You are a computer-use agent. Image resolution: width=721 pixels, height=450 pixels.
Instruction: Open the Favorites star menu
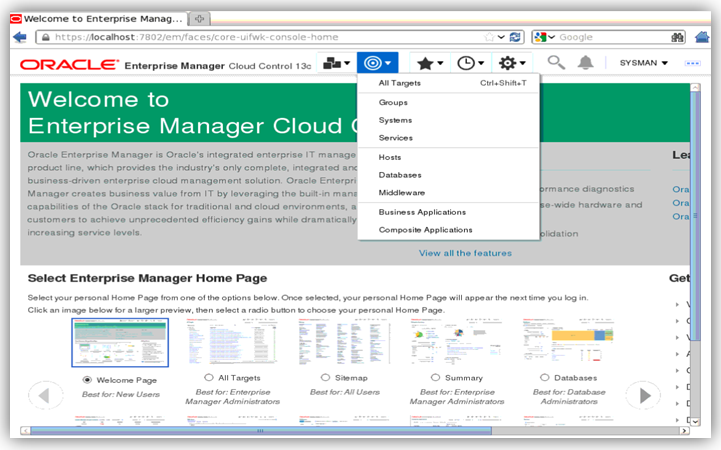429,63
